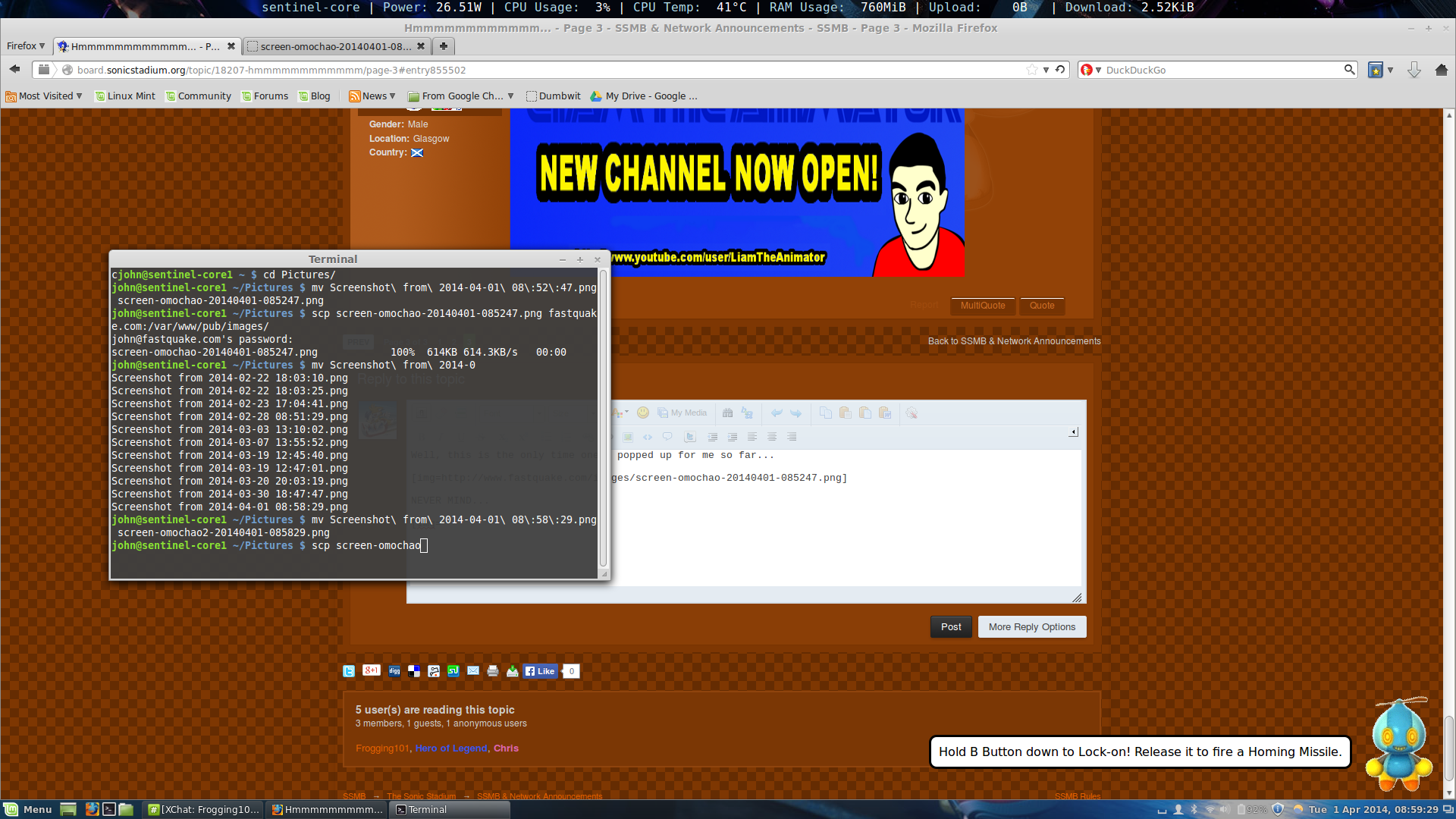
Task: Open the Linux Mint bookmark
Action: (125, 96)
